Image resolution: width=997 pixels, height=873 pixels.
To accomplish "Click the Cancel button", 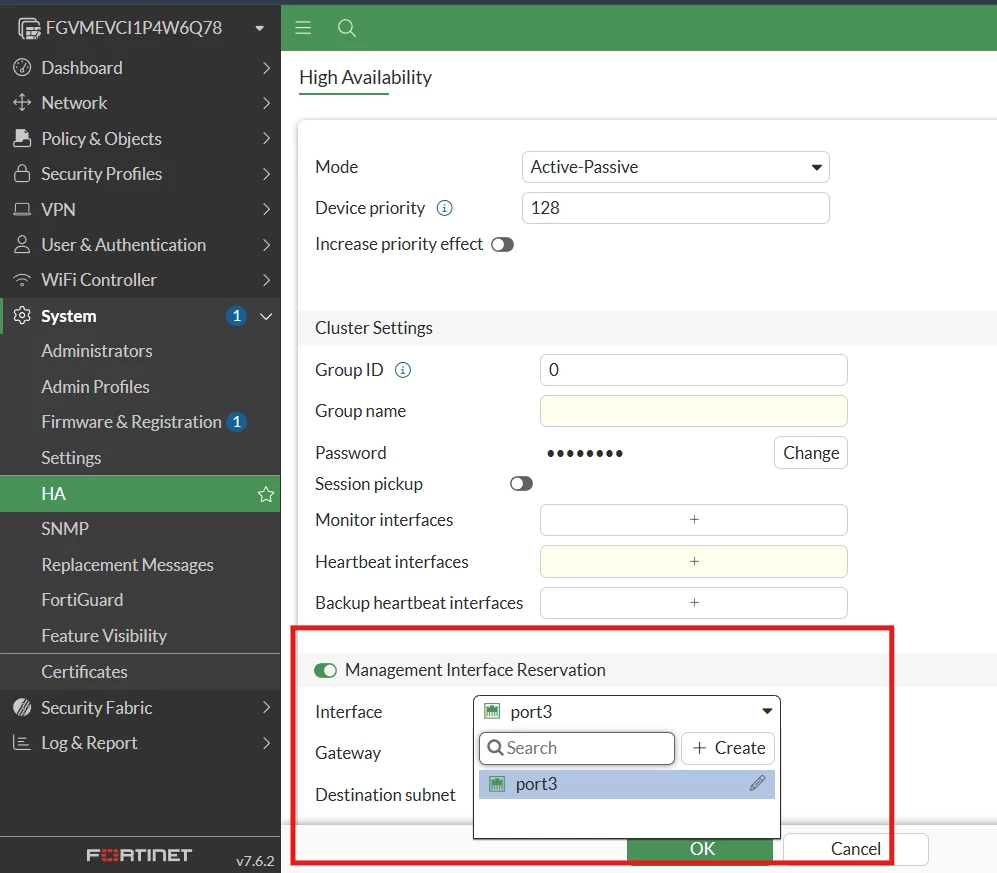I will click(855, 849).
